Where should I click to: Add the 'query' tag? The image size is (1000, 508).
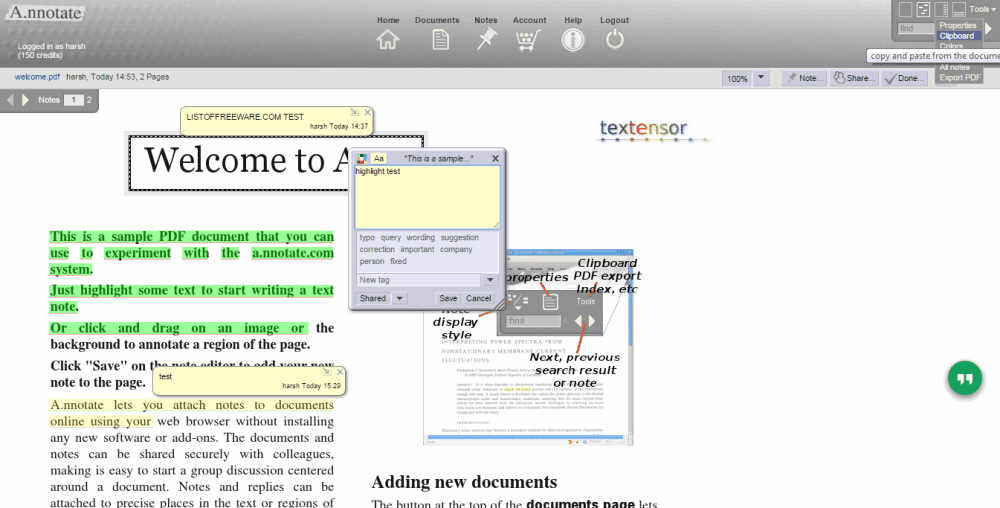click(x=391, y=237)
